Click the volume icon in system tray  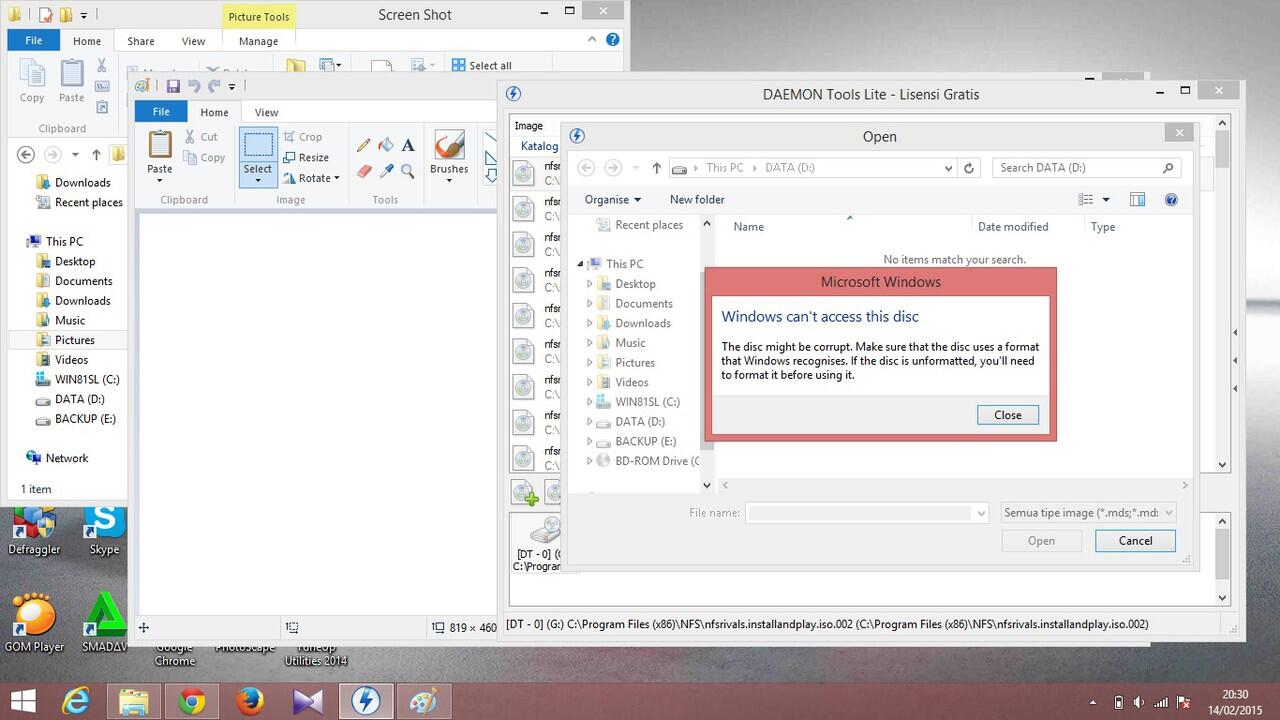pos(1138,702)
